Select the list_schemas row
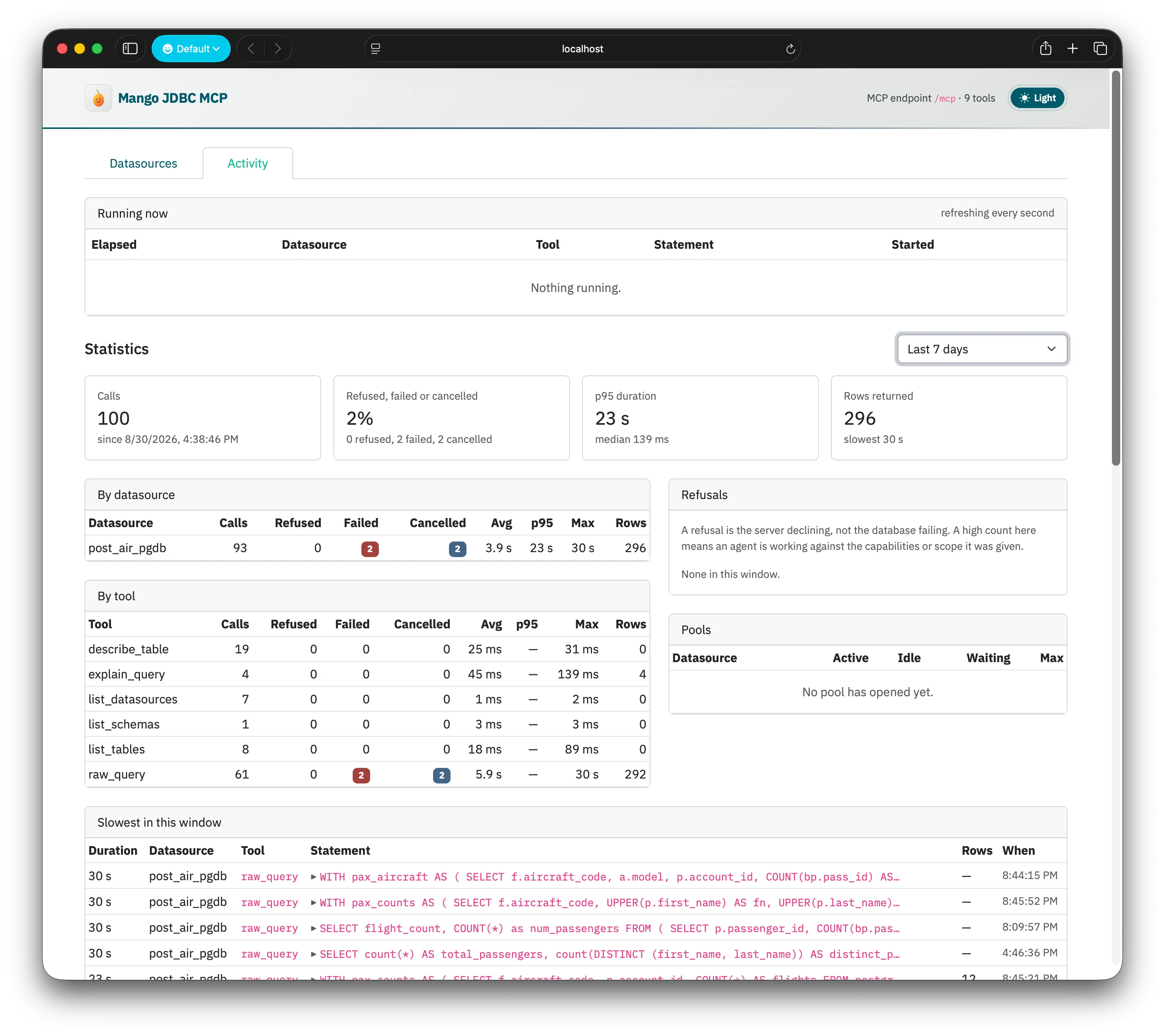The image size is (1165, 1036). click(367, 724)
